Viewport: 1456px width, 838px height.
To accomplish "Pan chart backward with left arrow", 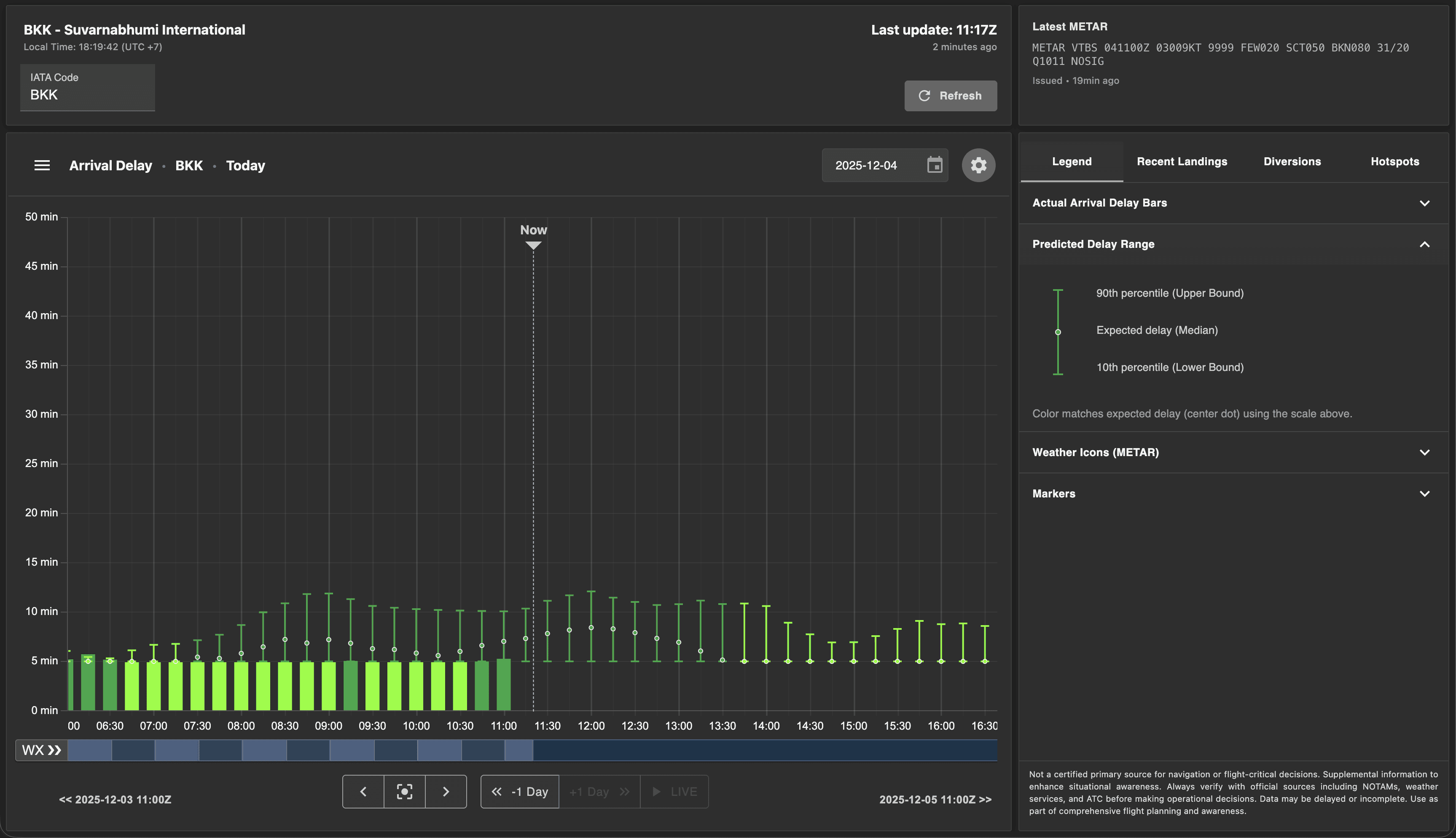I will pyautogui.click(x=363, y=792).
